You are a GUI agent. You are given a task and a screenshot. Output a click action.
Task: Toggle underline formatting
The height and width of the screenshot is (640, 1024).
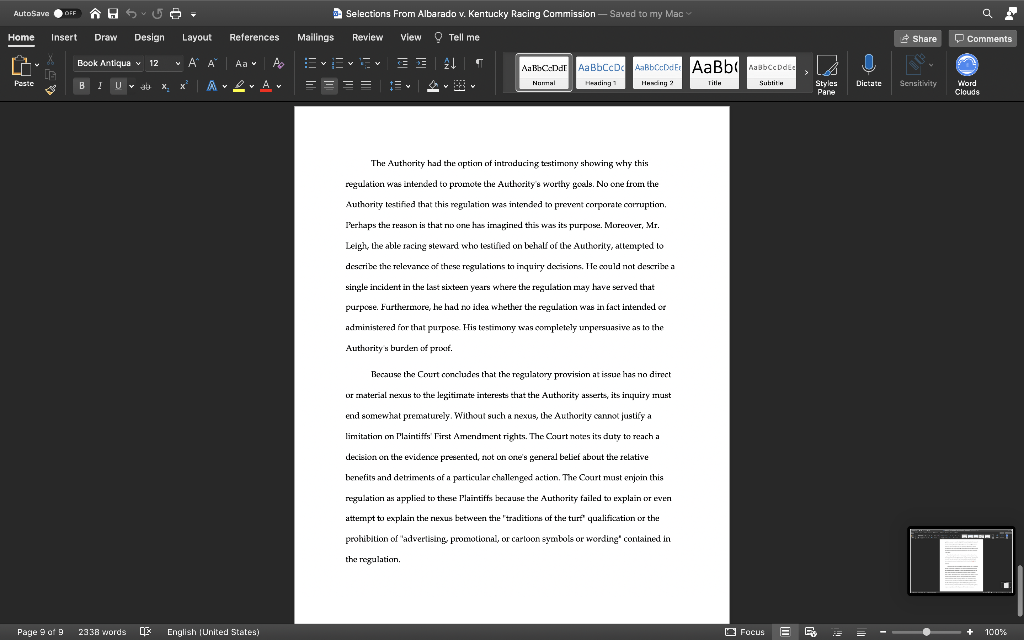coord(118,86)
